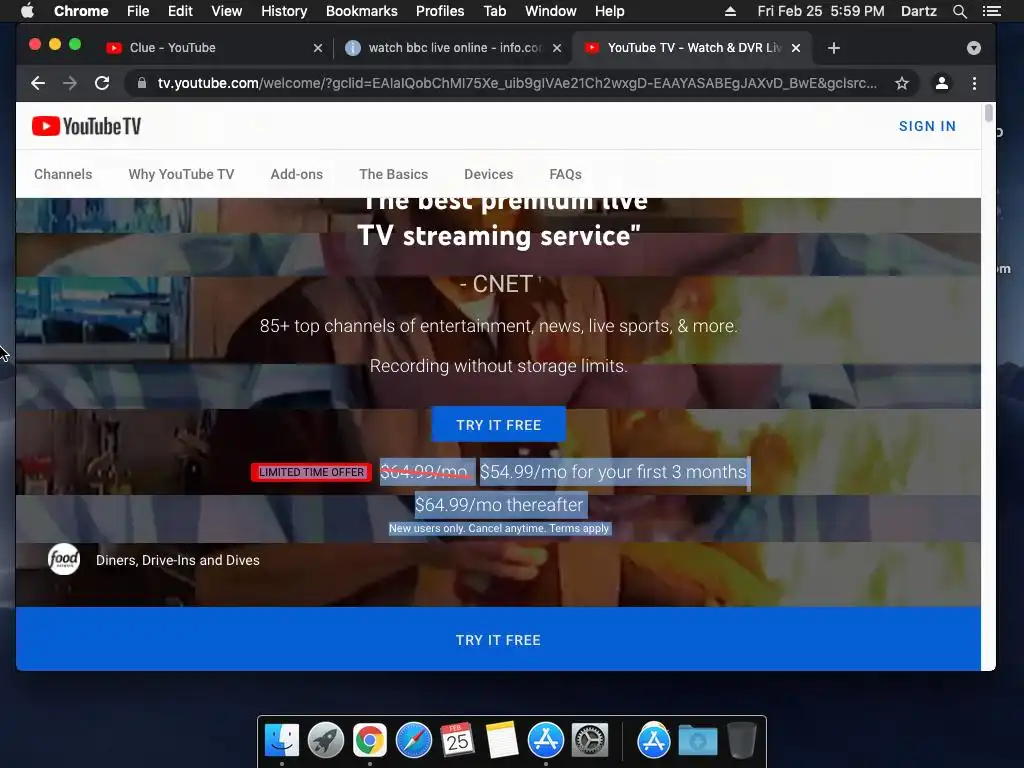Open Chrome from the Dock
The image size is (1024, 768).
tap(370, 741)
